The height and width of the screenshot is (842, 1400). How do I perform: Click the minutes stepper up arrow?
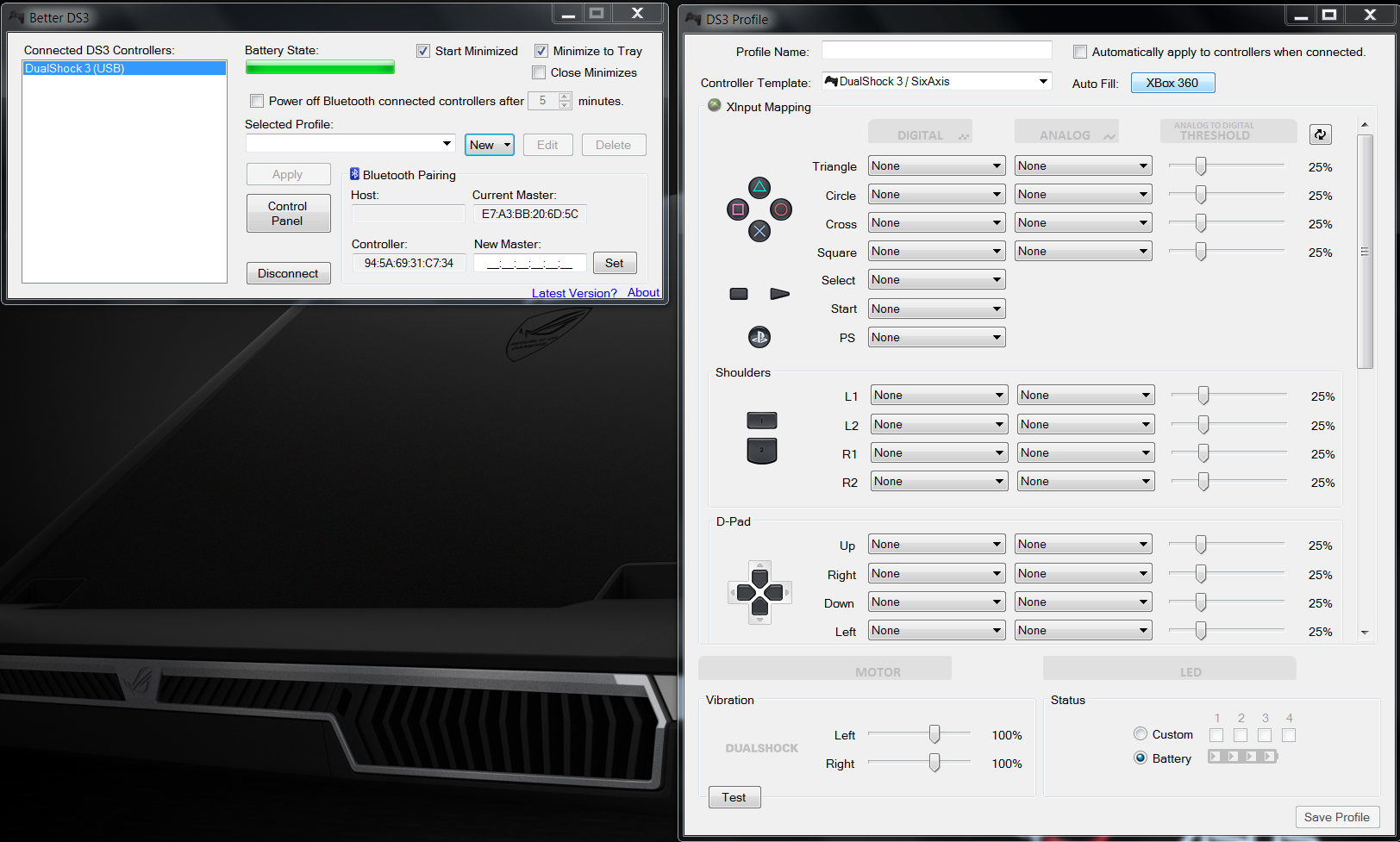pyautogui.click(x=565, y=97)
